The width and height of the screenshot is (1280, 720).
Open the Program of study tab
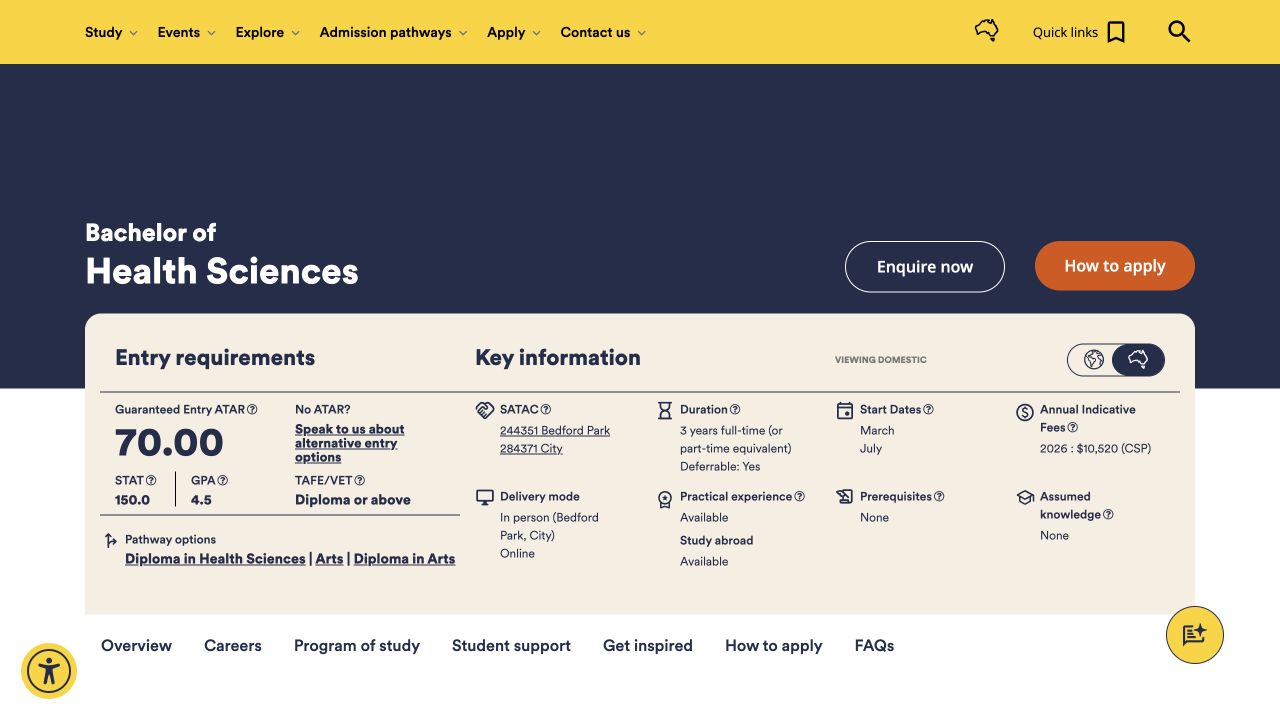point(357,646)
